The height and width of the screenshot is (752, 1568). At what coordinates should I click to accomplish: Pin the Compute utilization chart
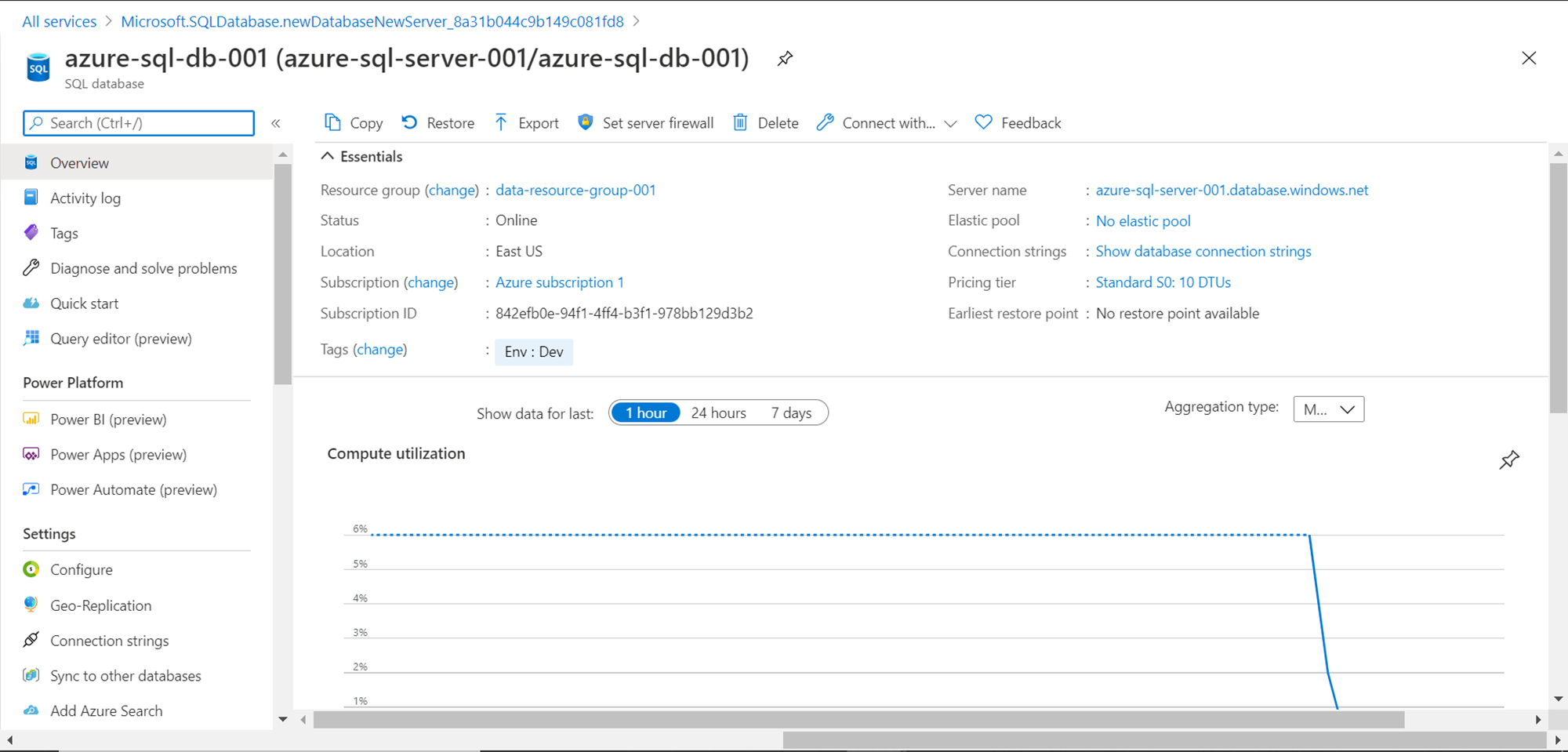(x=1509, y=460)
